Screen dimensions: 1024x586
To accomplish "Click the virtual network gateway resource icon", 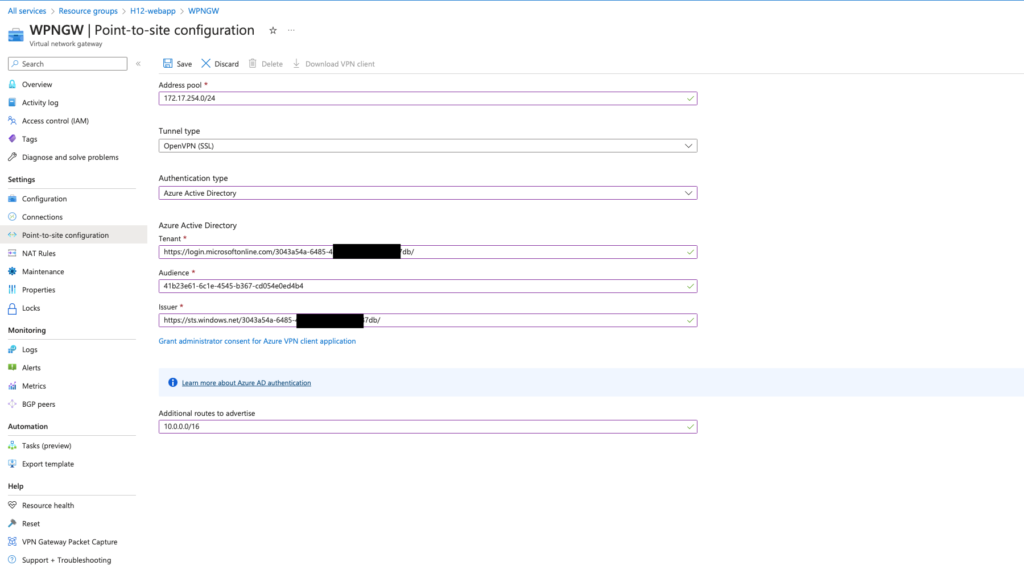I will click(x=16, y=34).
